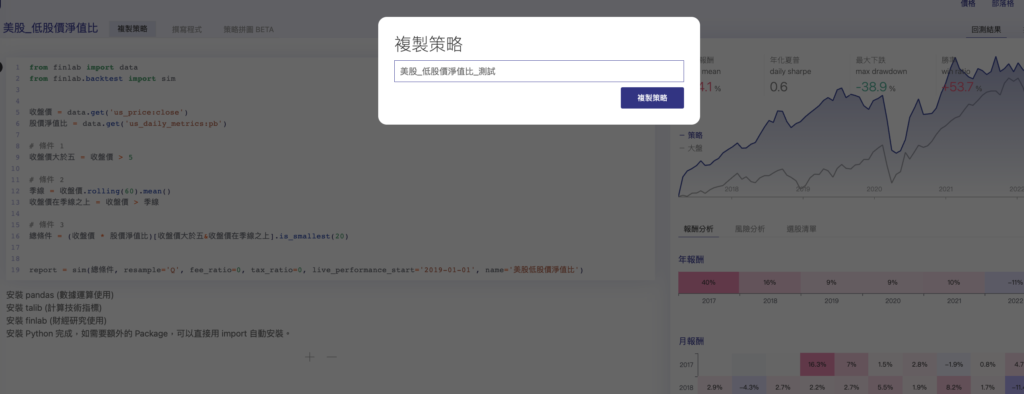Open the 風險分析 tab
The height and width of the screenshot is (394, 1024).
pyautogui.click(x=750, y=229)
